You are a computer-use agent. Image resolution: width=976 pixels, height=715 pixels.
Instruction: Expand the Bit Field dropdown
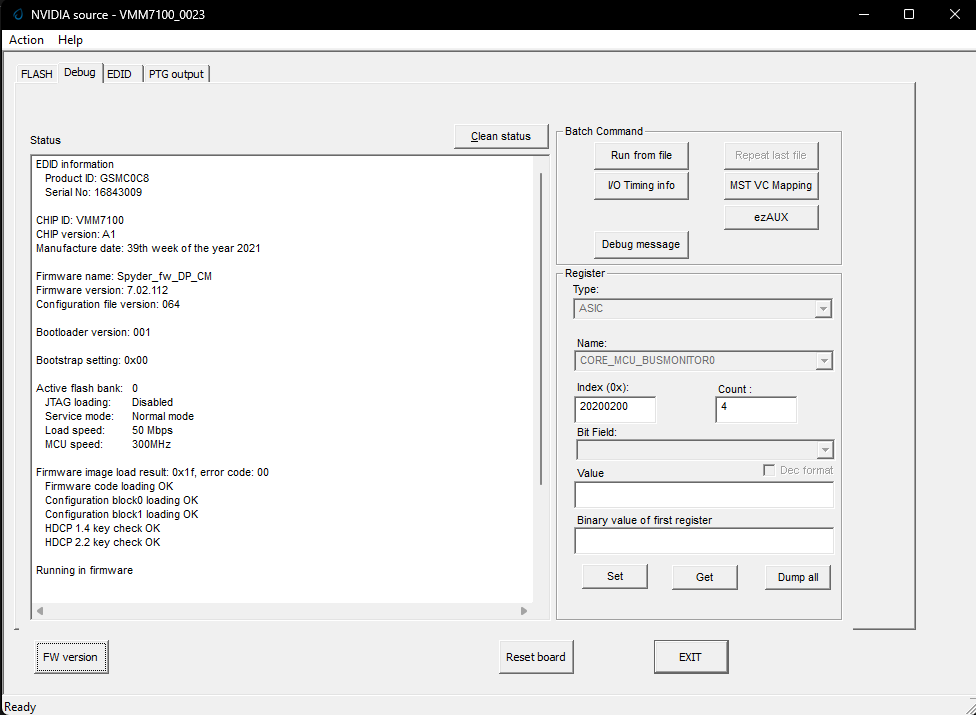click(824, 450)
